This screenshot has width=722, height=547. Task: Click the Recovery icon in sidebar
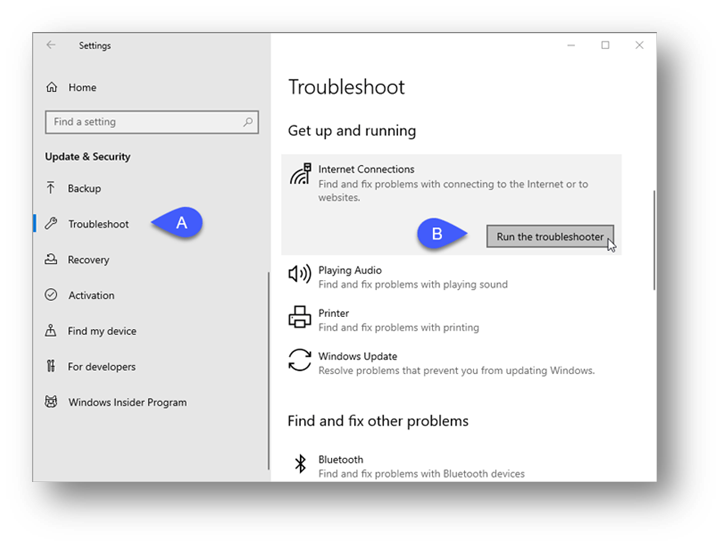(51, 259)
